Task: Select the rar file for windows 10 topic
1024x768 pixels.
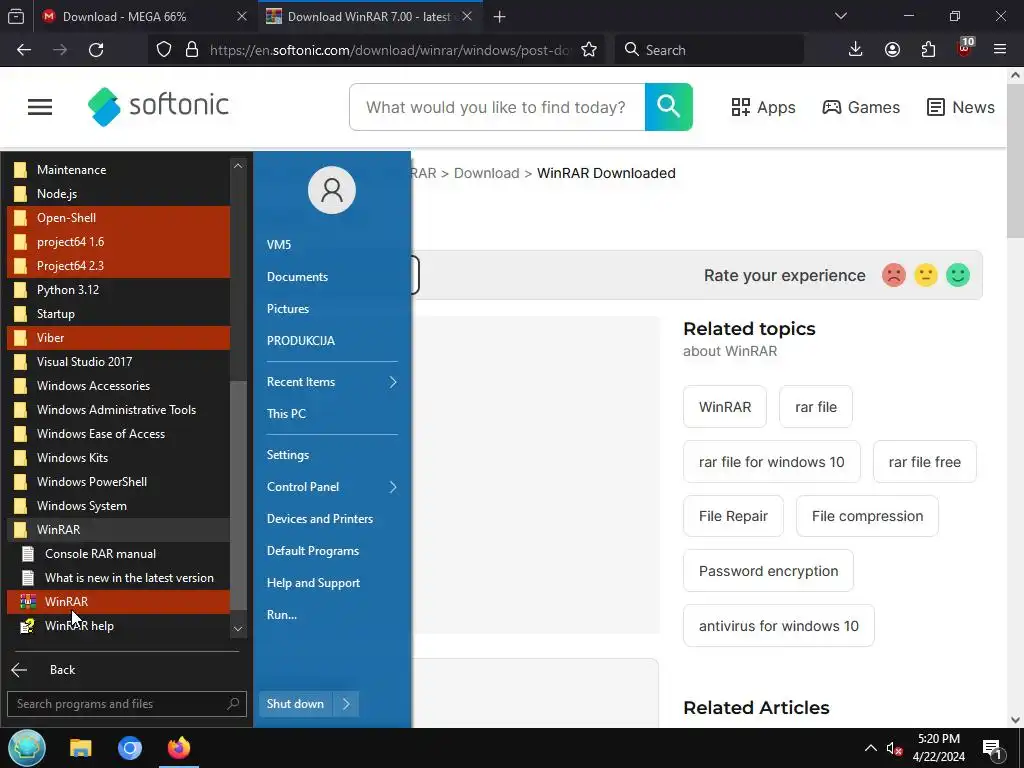Action: tap(771, 462)
